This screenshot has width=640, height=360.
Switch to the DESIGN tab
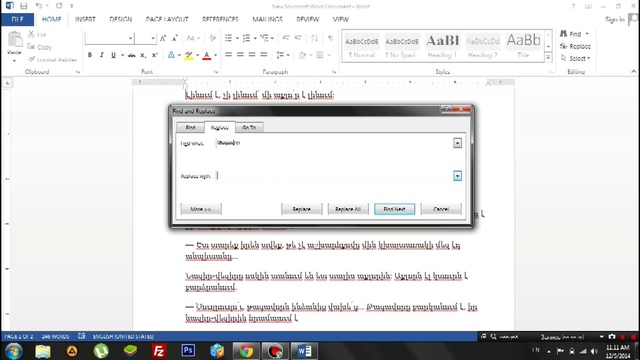120,20
